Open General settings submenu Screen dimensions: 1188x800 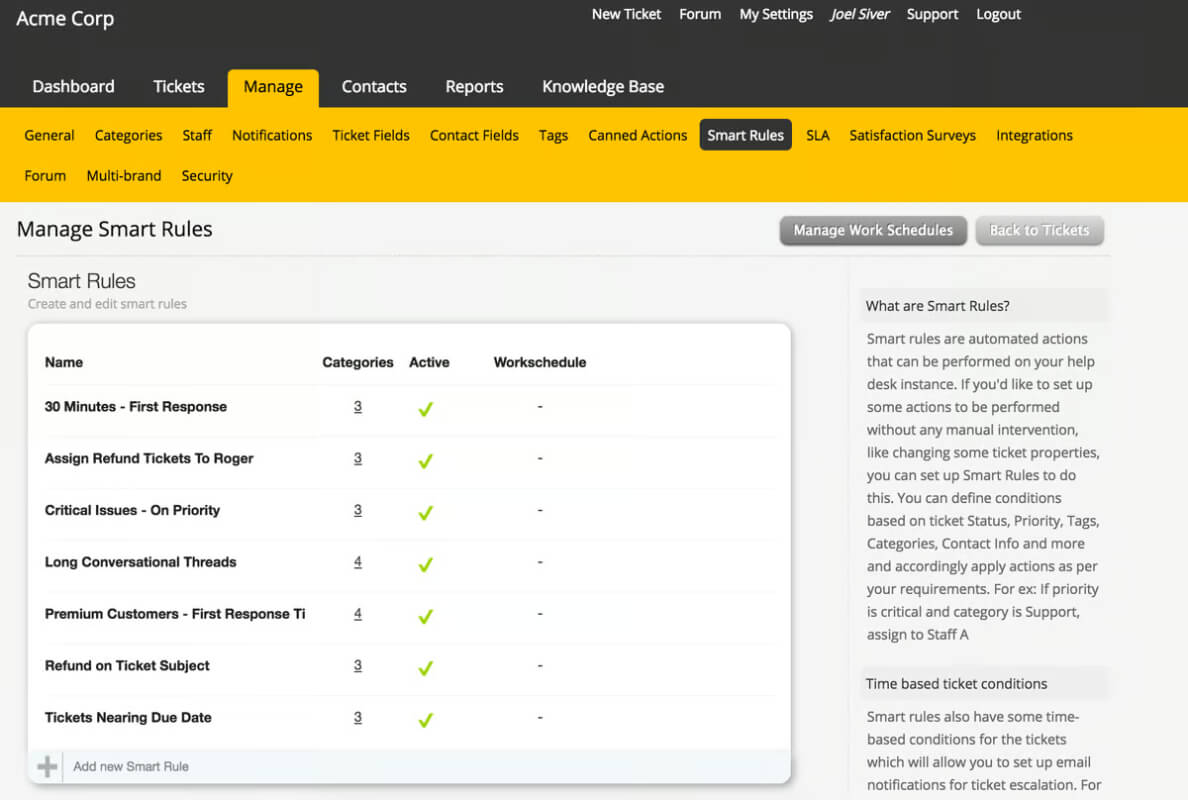click(x=49, y=135)
